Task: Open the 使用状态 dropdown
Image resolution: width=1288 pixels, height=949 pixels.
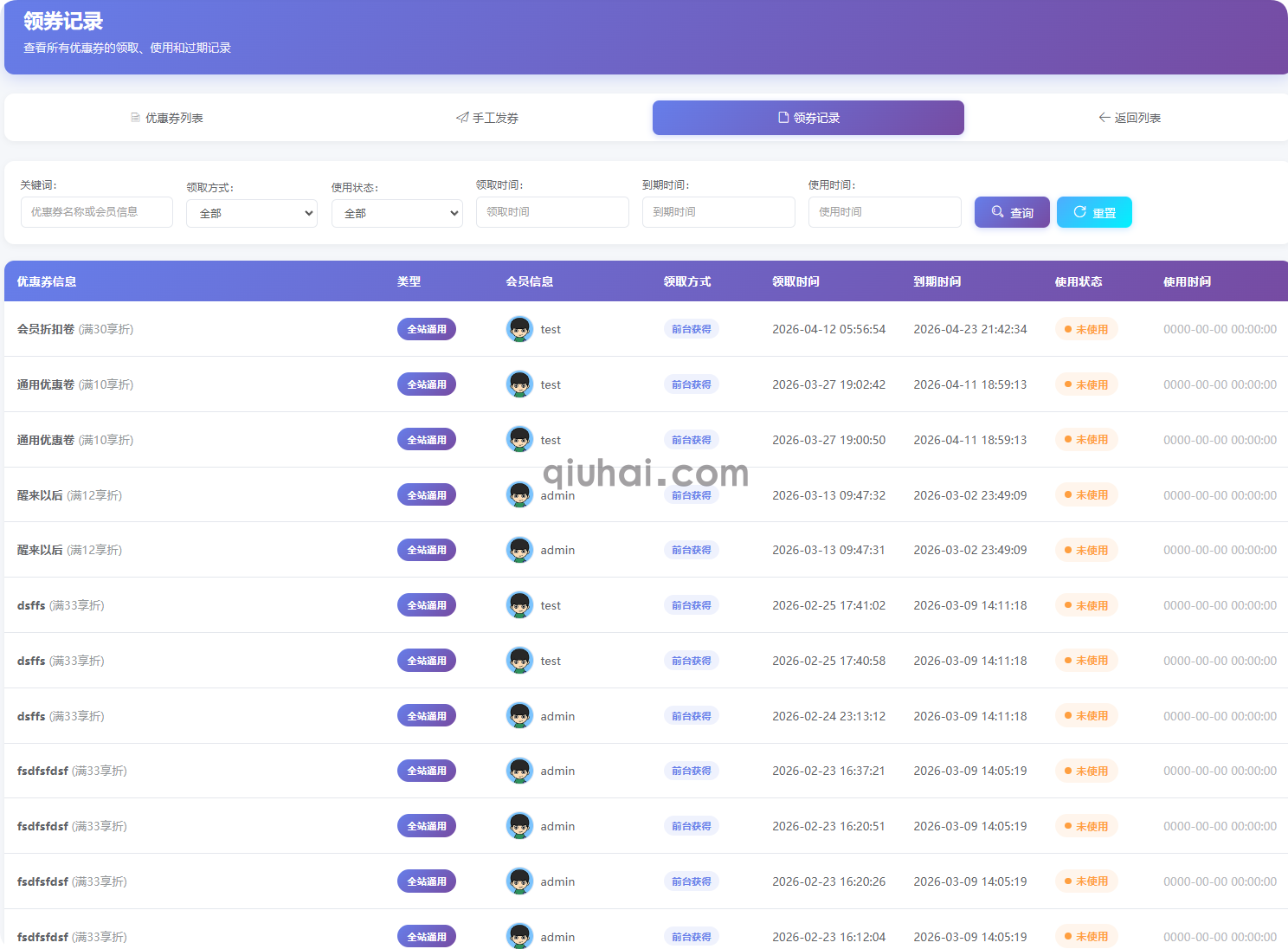Action: pos(397,213)
